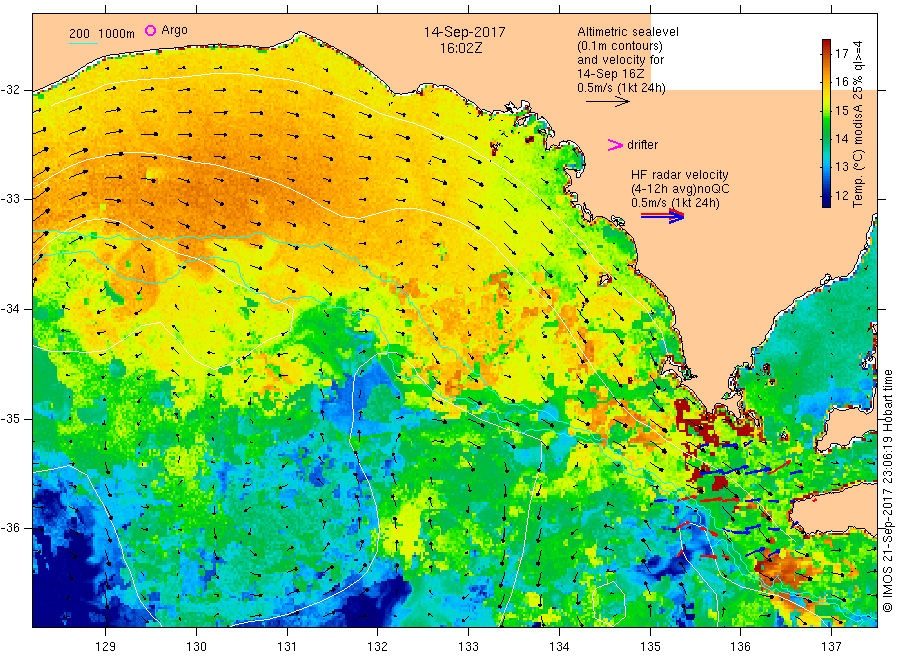Click the latitude label -34

point(10,309)
